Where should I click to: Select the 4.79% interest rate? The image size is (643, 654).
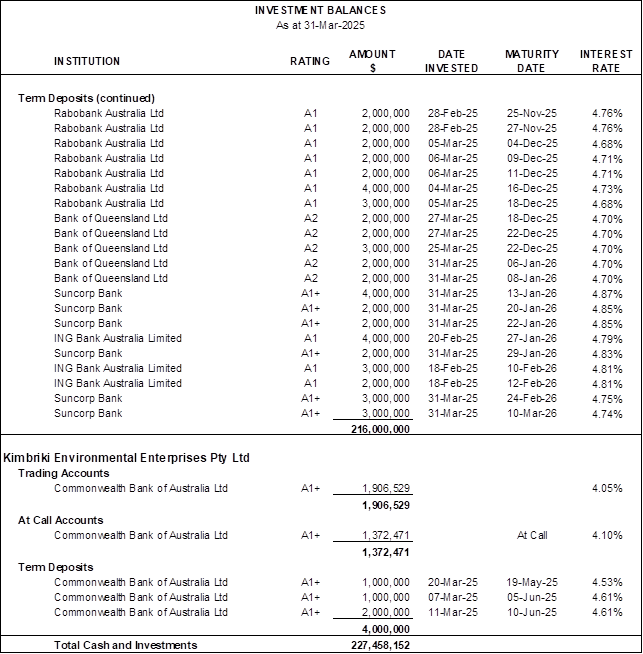(607, 340)
